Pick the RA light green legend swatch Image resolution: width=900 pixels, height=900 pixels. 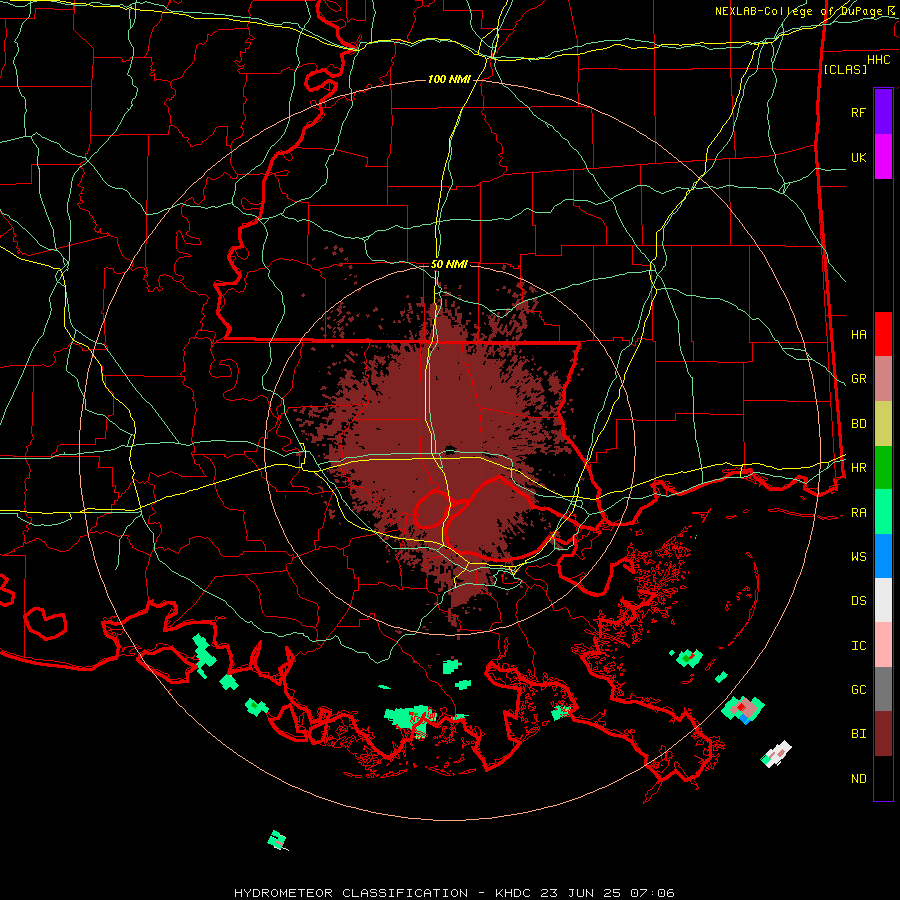pyautogui.click(x=883, y=512)
